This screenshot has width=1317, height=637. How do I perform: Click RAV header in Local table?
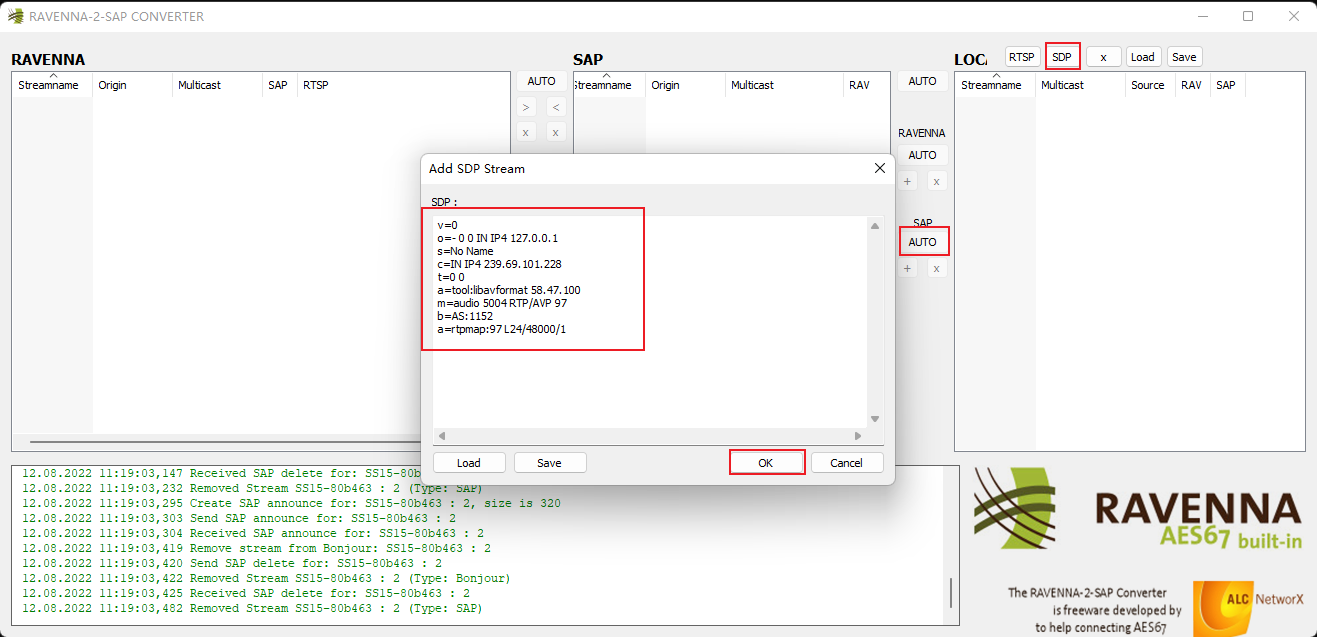[1192, 85]
